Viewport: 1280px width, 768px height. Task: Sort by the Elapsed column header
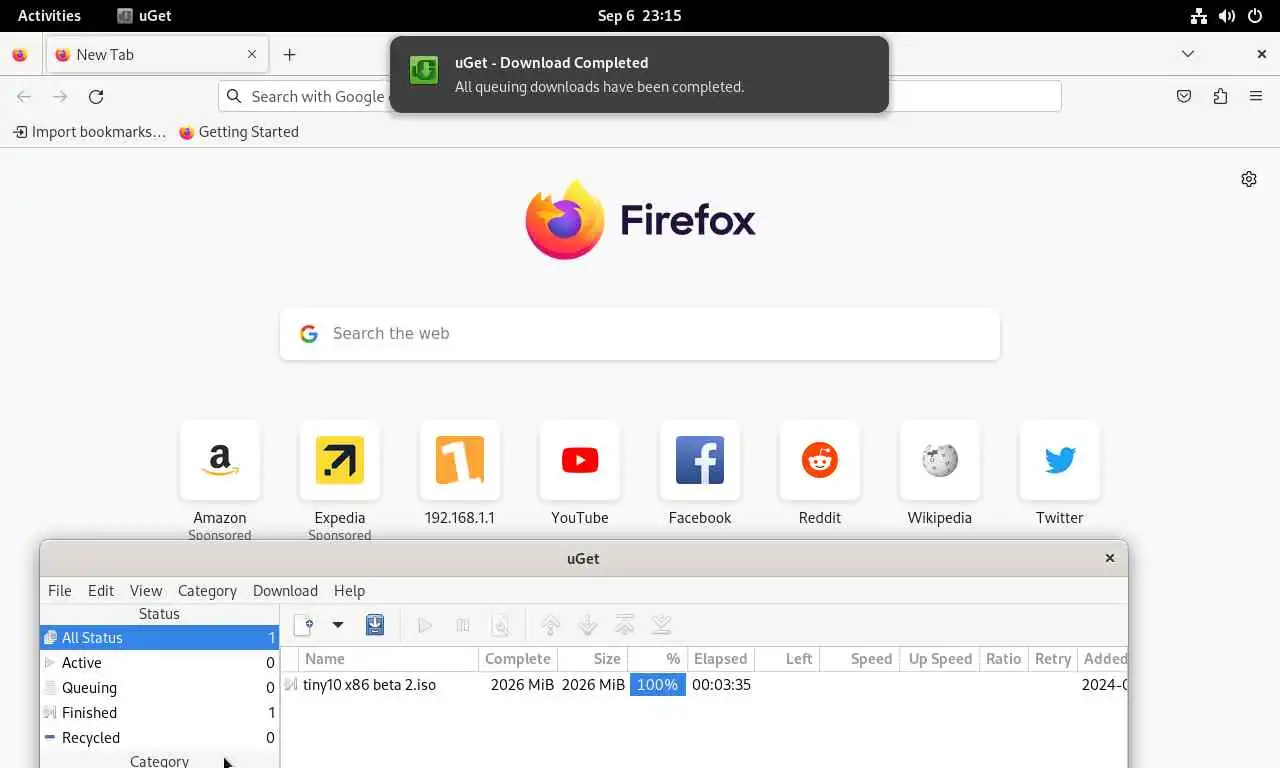(x=721, y=659)
